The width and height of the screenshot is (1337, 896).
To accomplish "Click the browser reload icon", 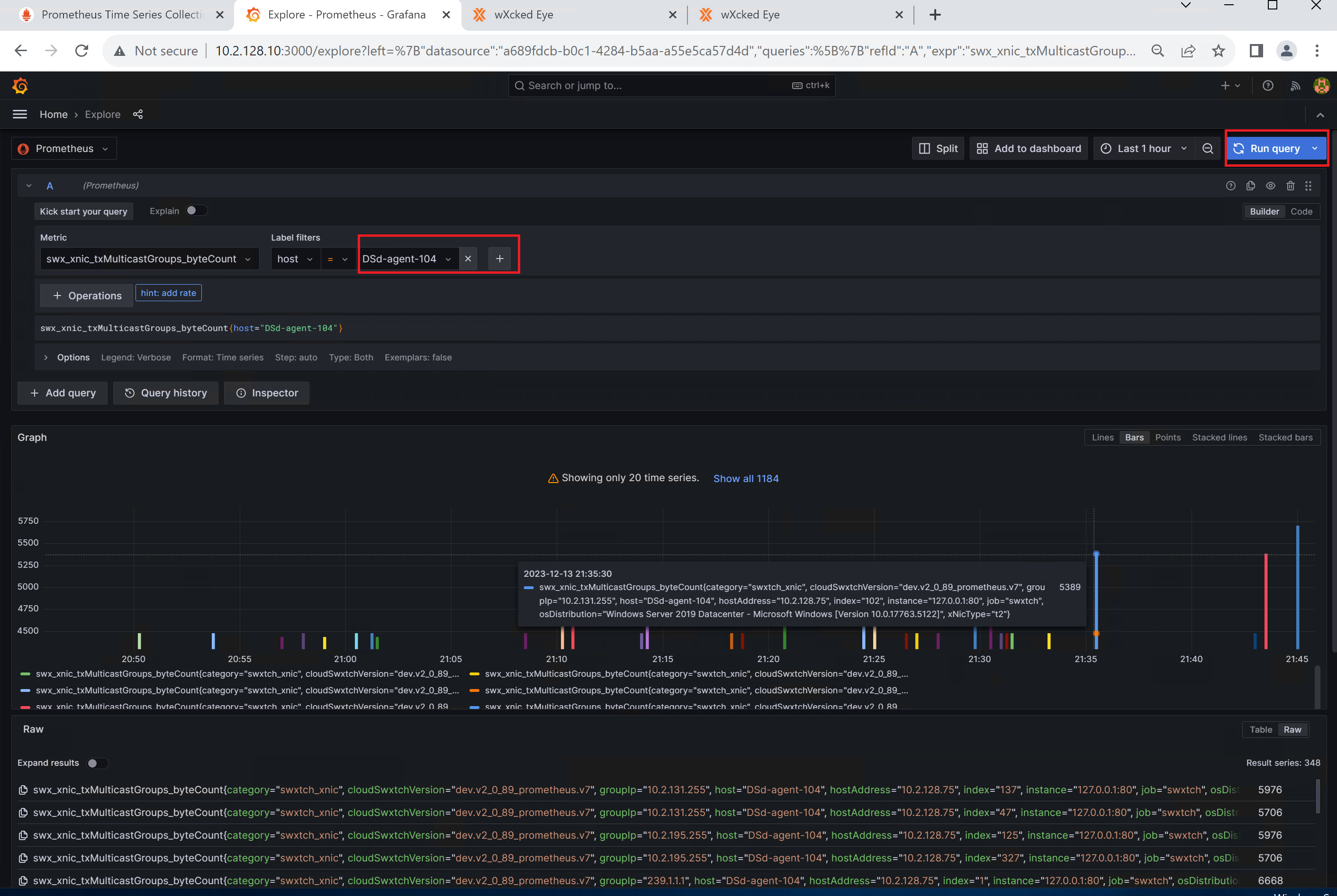I will click(82, 51).
